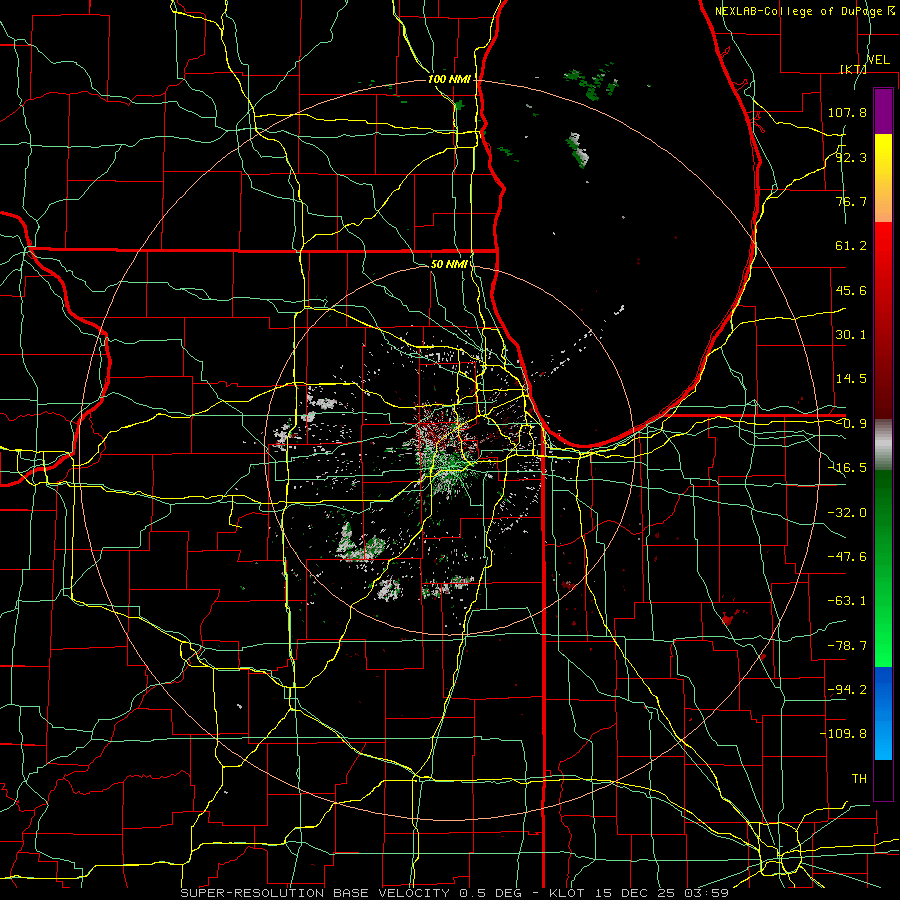The image size is (900, 900).
Task: Click the VEL legend heading
Action: [x=878, y=59]
